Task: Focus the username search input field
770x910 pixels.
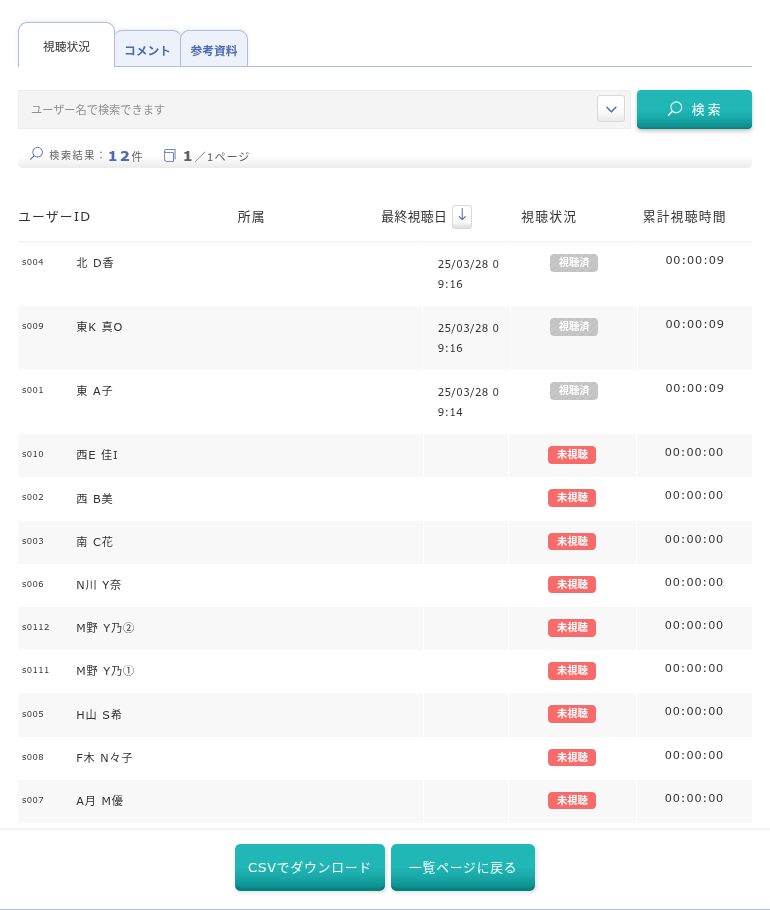Action: click(x=308, y=109)
